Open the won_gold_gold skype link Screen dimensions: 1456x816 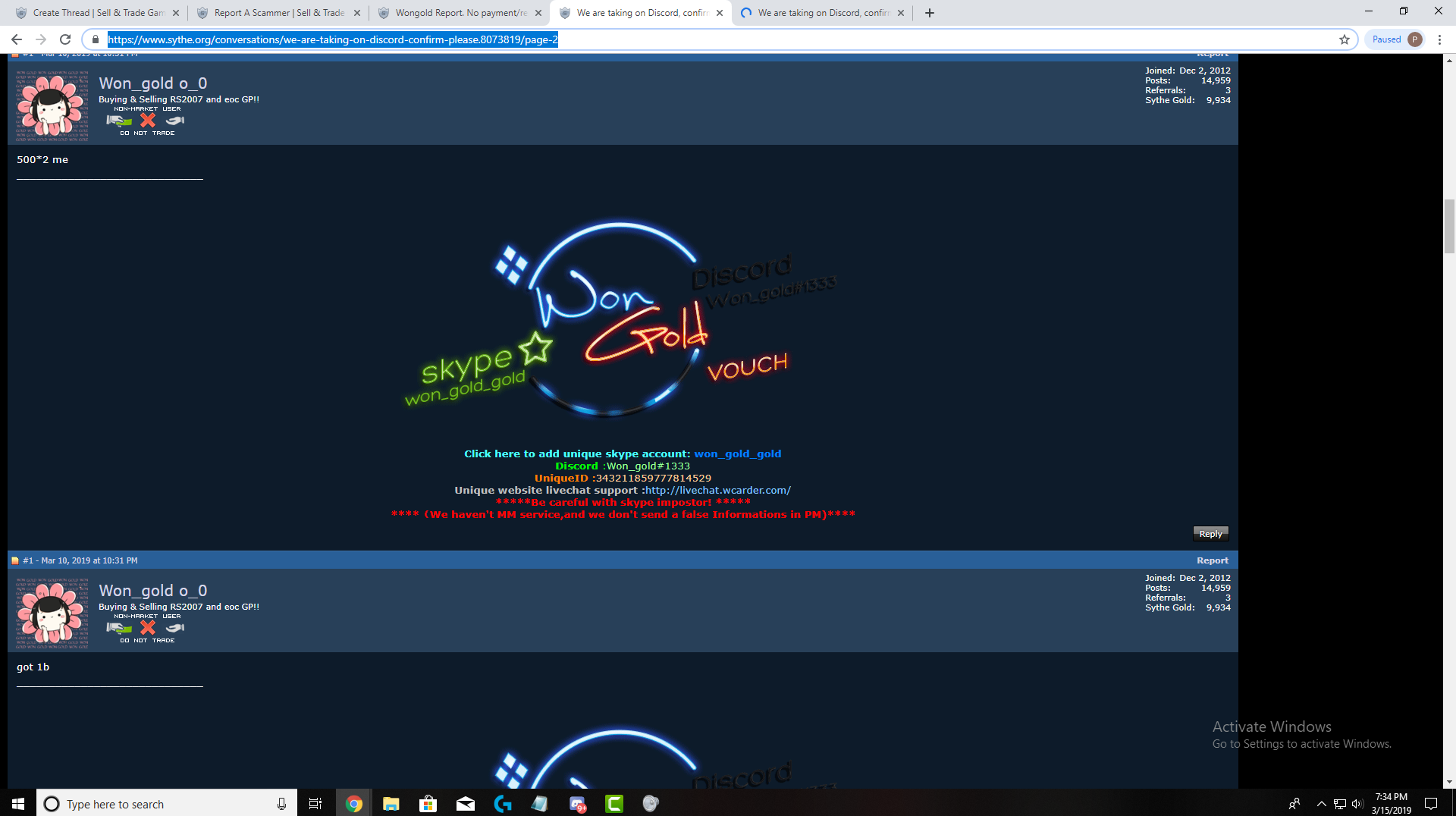pyautogui.click(x=737, y=454)
